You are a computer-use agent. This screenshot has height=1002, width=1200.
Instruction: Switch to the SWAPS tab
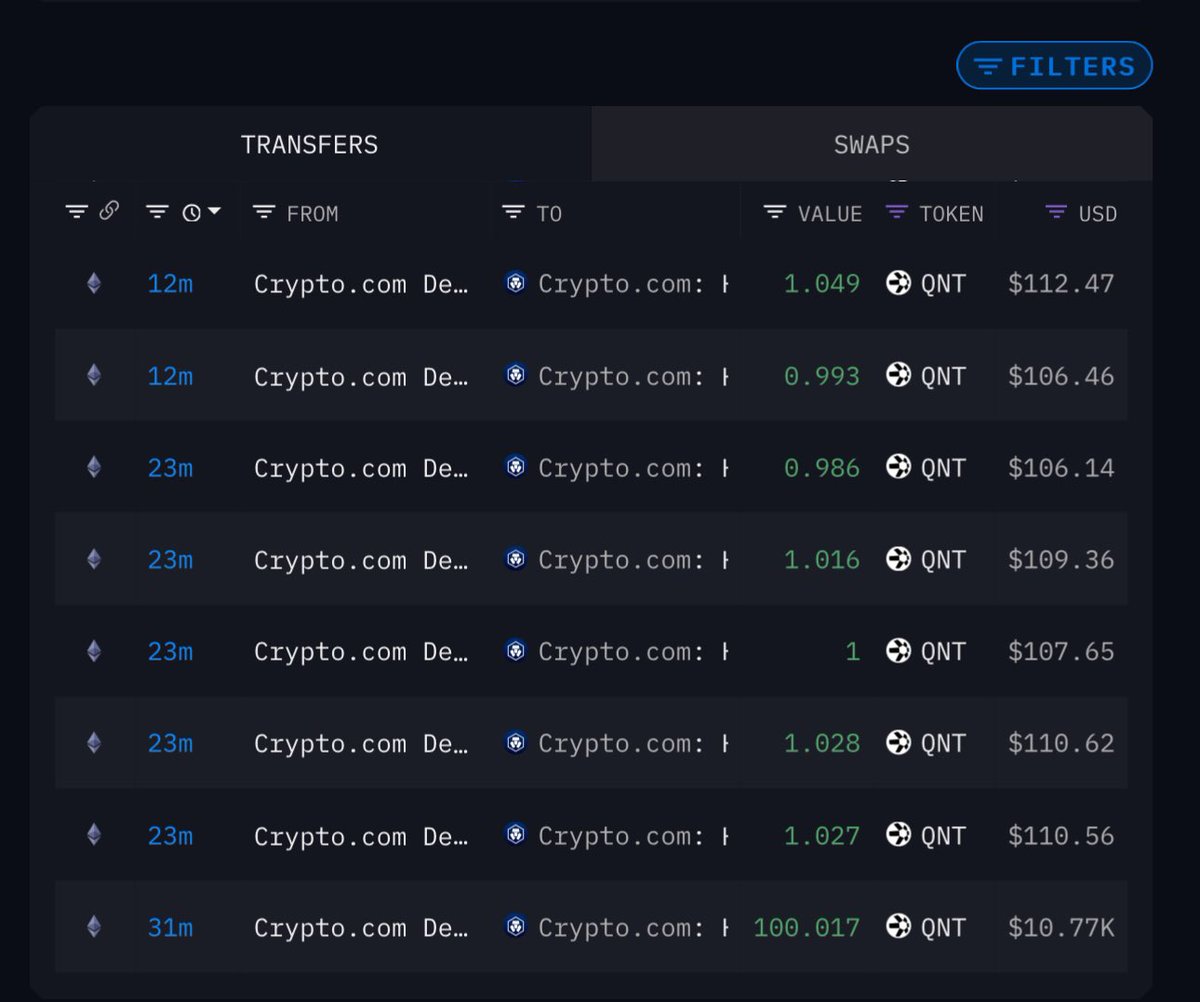pyautogui.click(x=872, y=144)
